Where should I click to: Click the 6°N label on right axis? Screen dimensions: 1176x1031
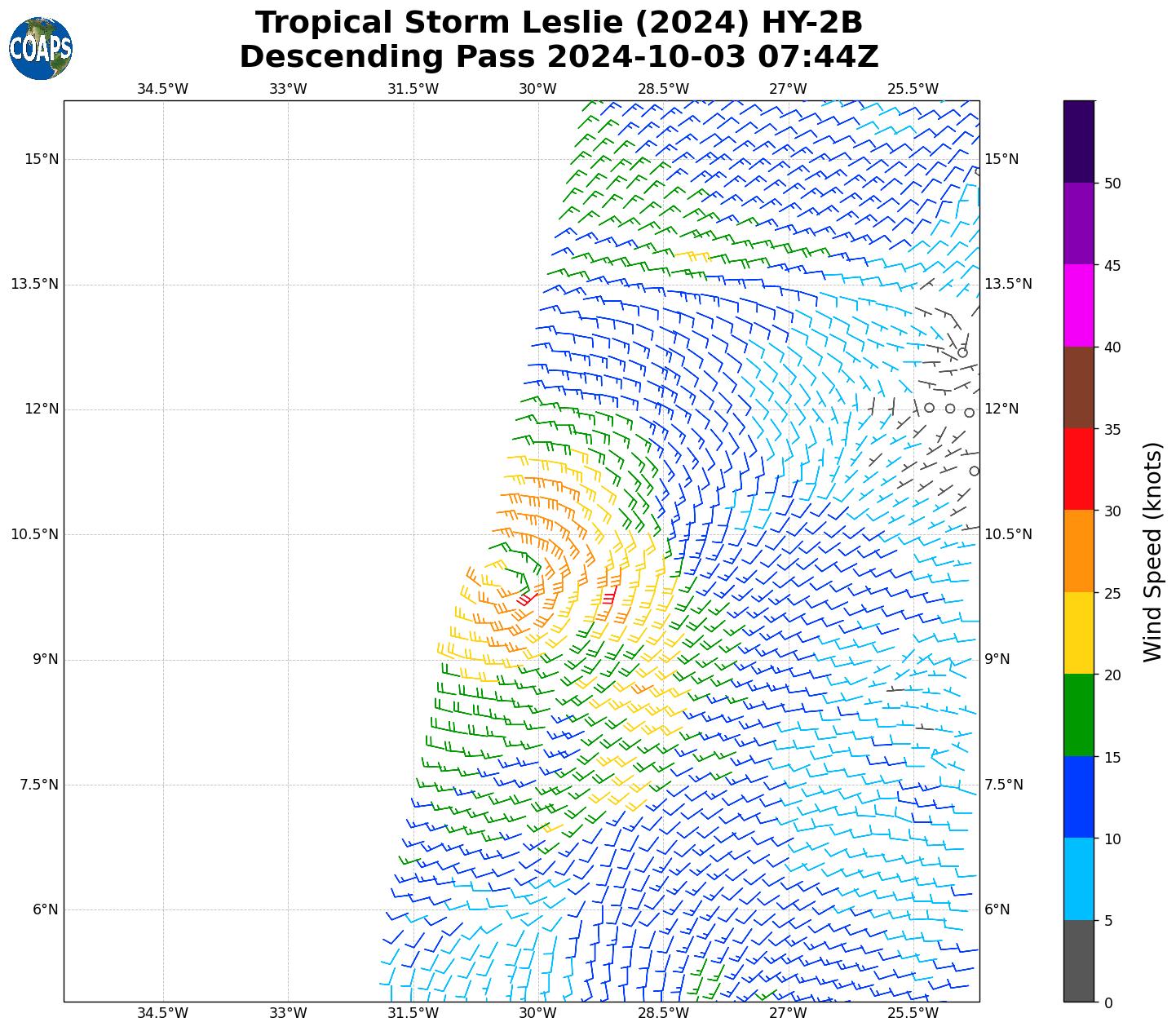click(997, 909)
